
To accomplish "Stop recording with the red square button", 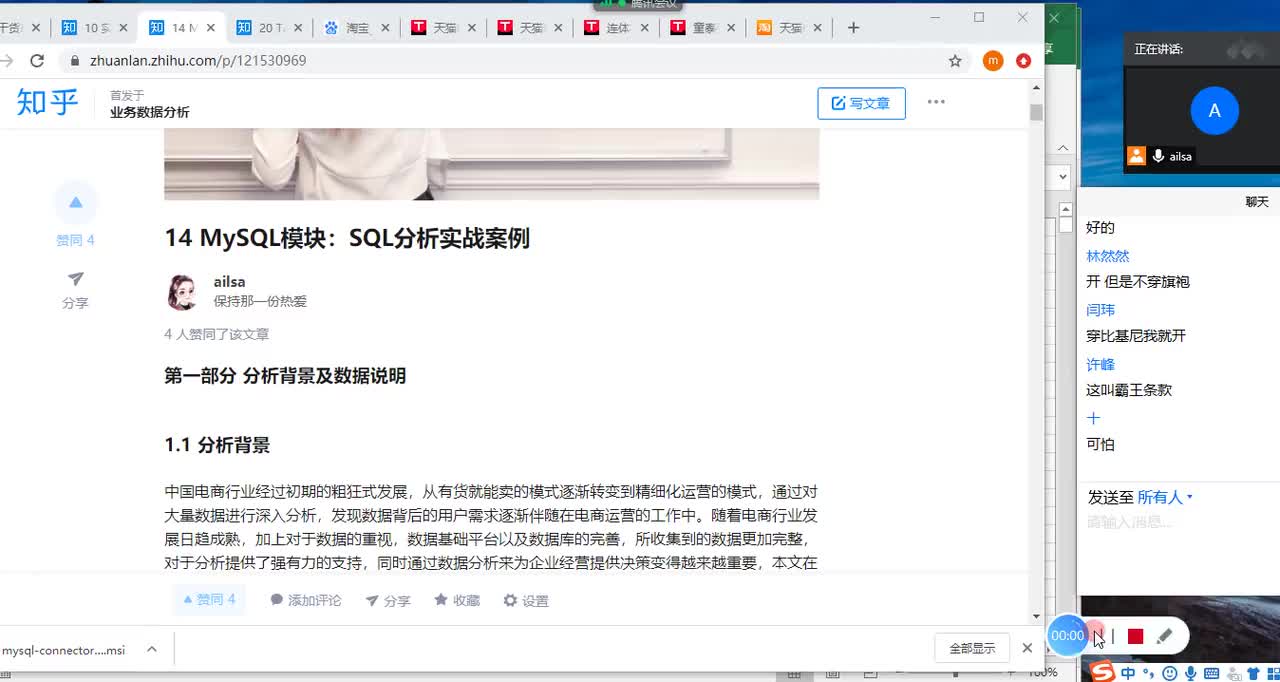I will [x=1135, y=636].
